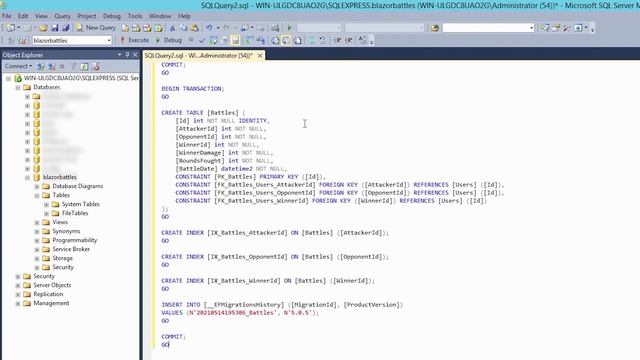640x360 pixels.
Task: Click the Save floppy disk icon
Action: coord(55,28)
